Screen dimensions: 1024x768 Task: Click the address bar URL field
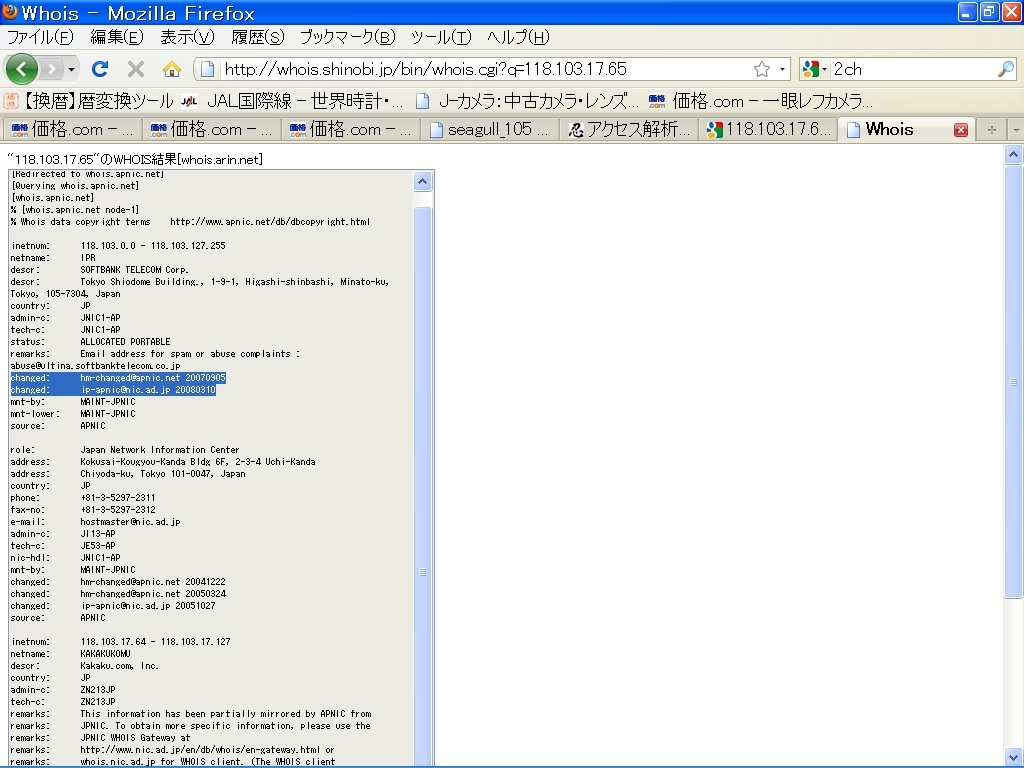point(483,69)
